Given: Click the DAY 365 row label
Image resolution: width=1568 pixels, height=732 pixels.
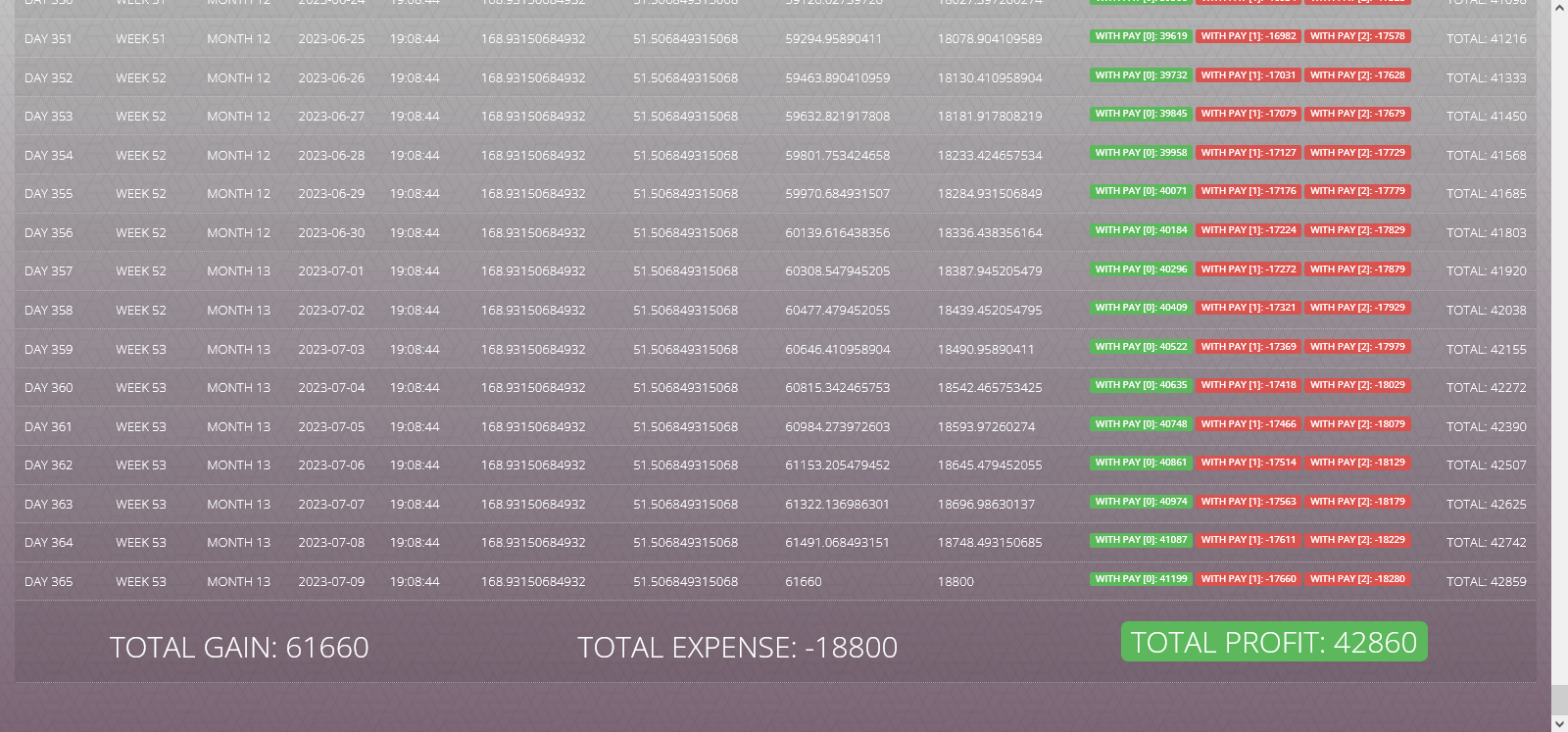Looking at the screenshot, I should coord(49,582).
